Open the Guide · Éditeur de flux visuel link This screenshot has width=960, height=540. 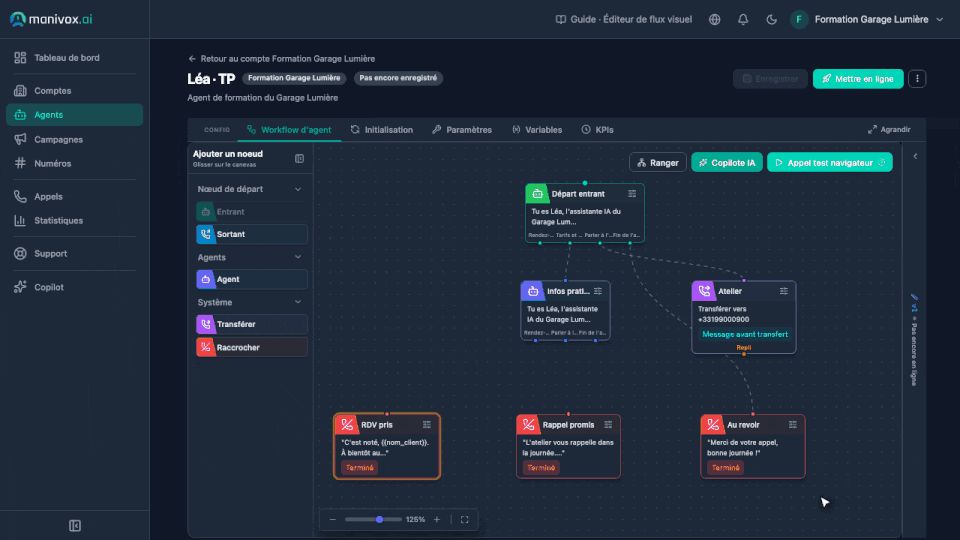[x=623, y=19]
